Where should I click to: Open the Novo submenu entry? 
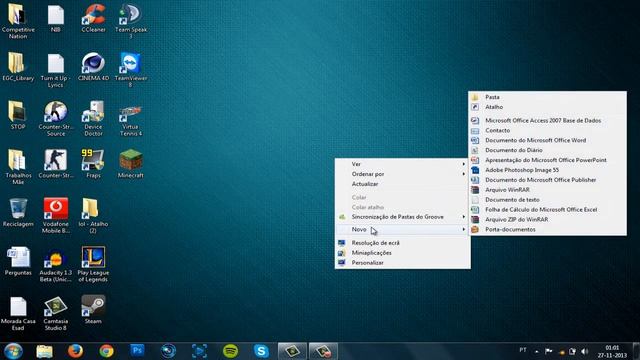coord(402,229)
